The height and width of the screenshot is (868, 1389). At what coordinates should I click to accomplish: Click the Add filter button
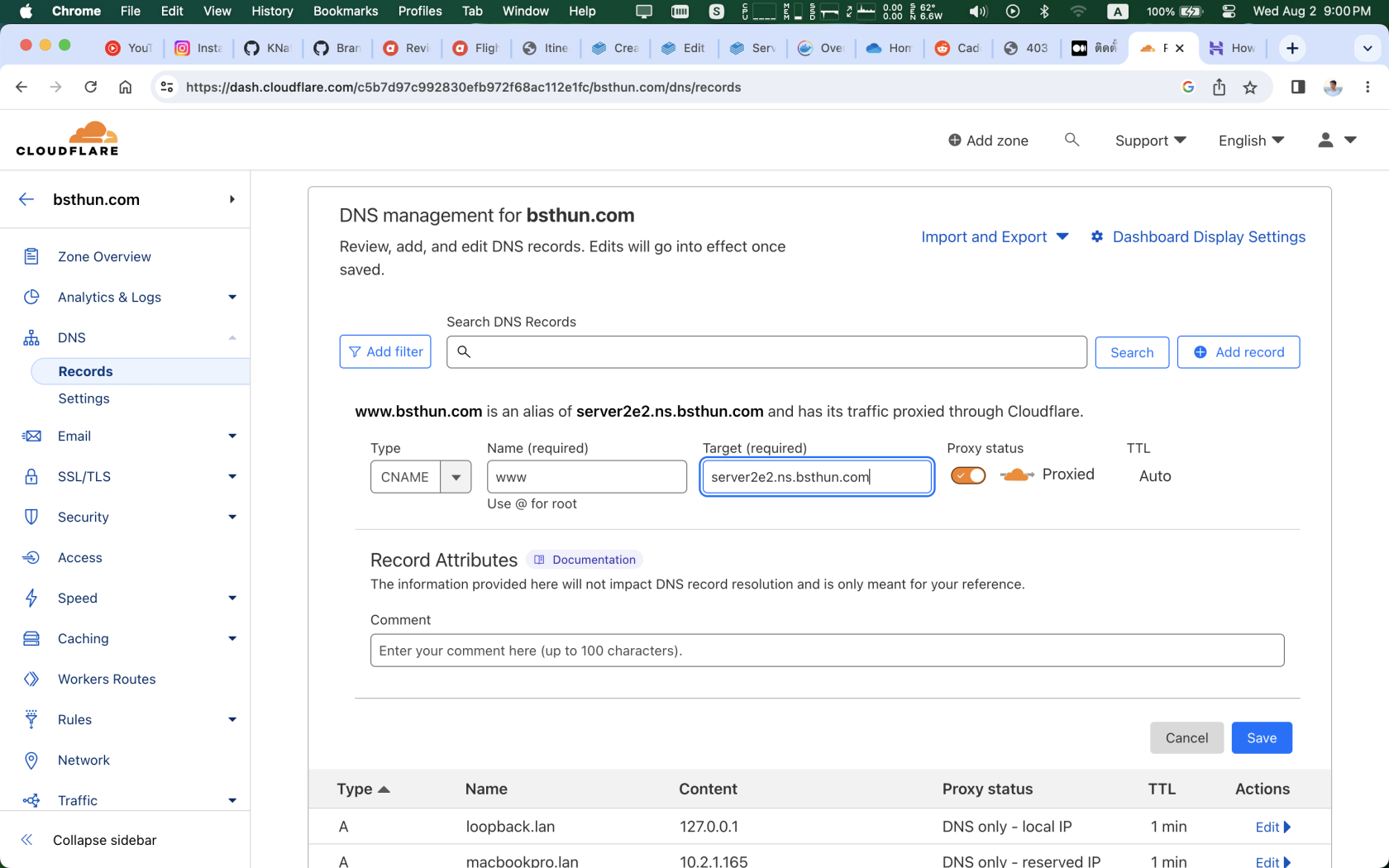(x=385, y=351)
